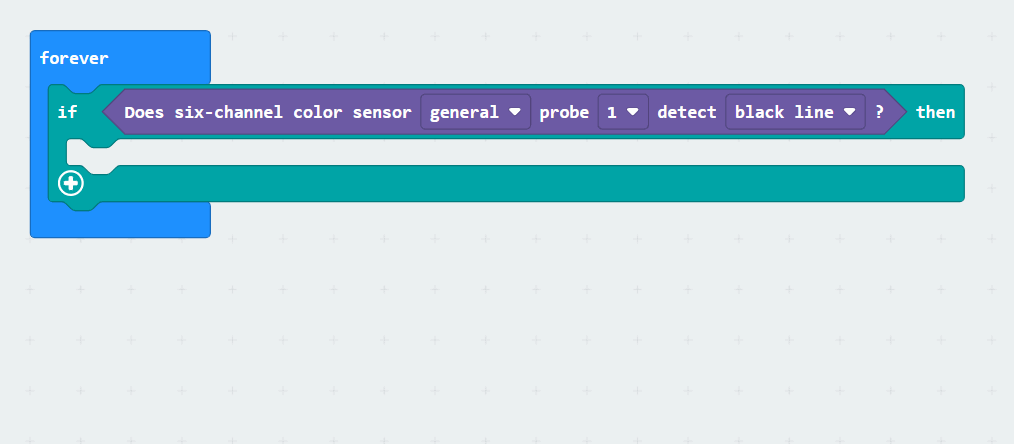The width and height of the screenshot is (1014, 444).
Task: Click the blue bottom section of the forever block
Action: coord(120,220)
